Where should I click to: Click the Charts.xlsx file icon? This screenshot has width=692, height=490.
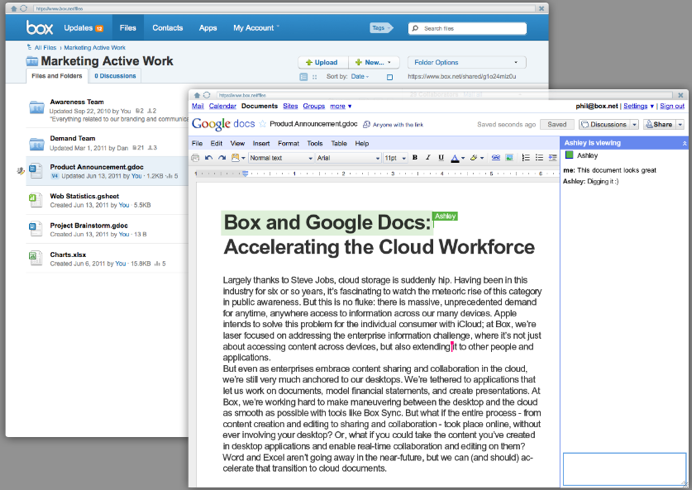(x=35, y=259)
